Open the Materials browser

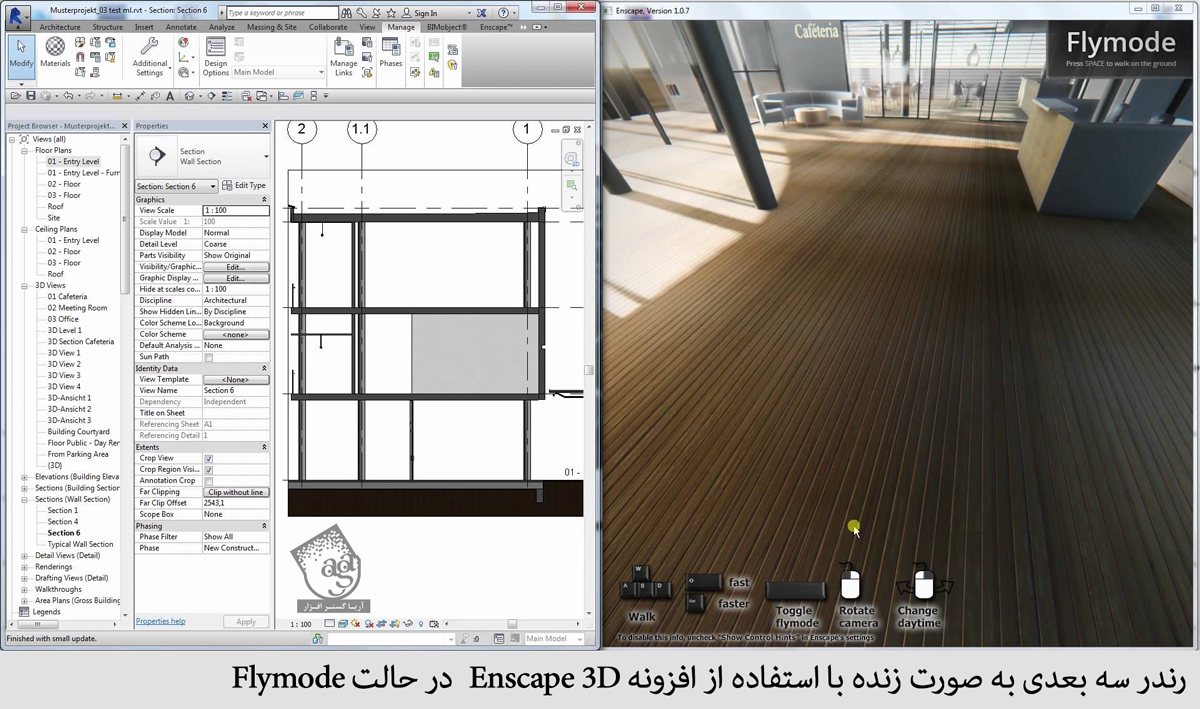(x=56, y=54)
